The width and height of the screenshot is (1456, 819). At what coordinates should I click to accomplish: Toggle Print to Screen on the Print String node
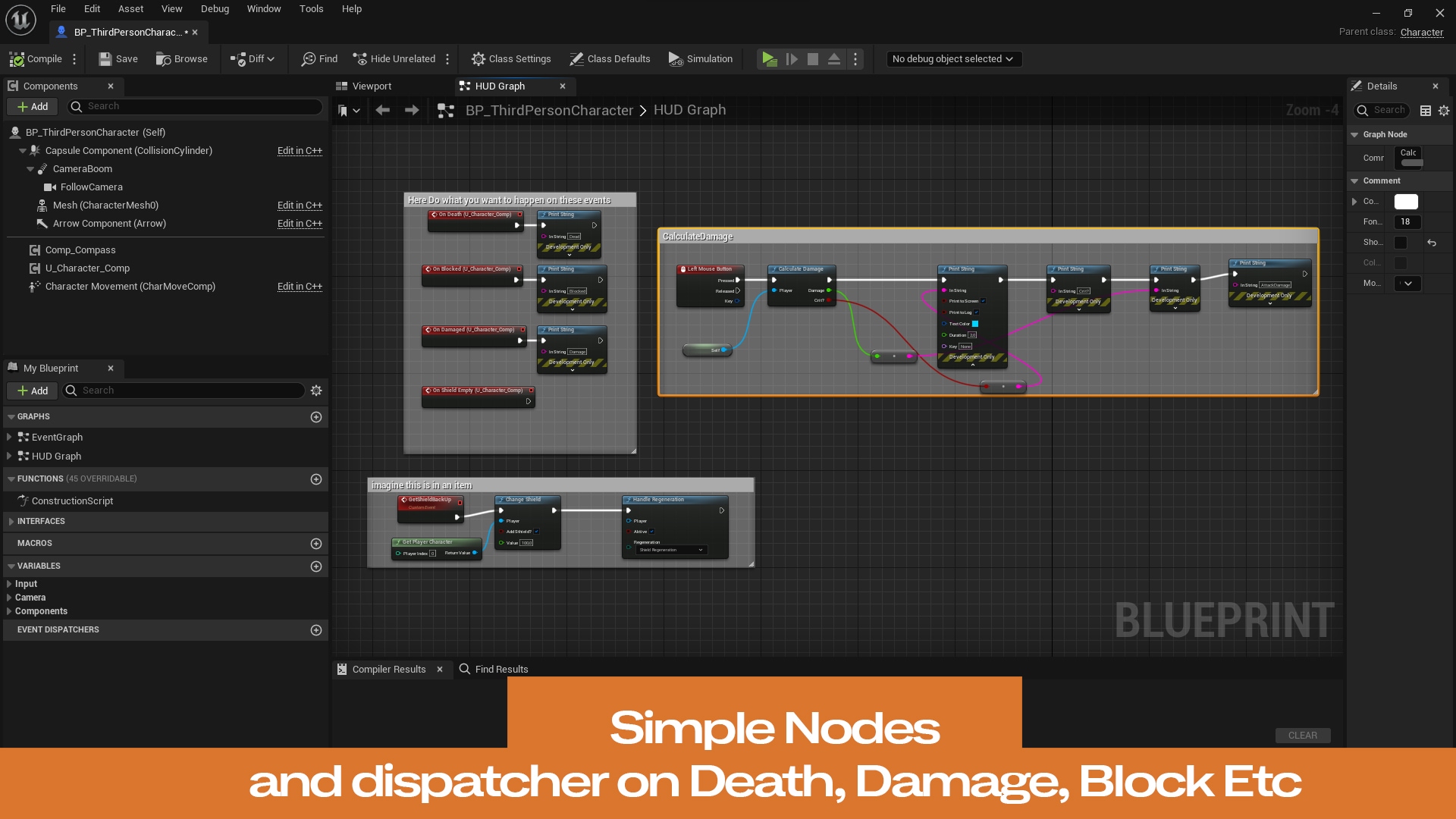(x=984, y=301)
